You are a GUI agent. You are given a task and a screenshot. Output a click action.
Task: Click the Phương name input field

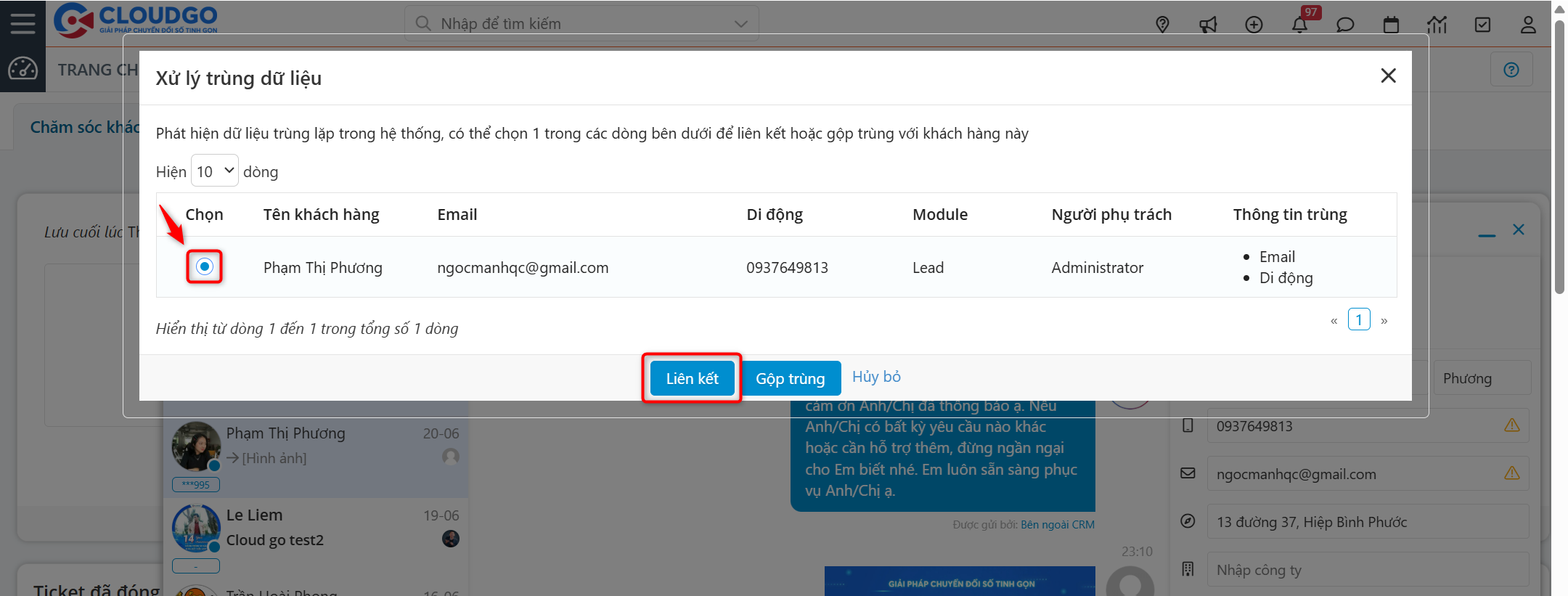coord(1482,378)
